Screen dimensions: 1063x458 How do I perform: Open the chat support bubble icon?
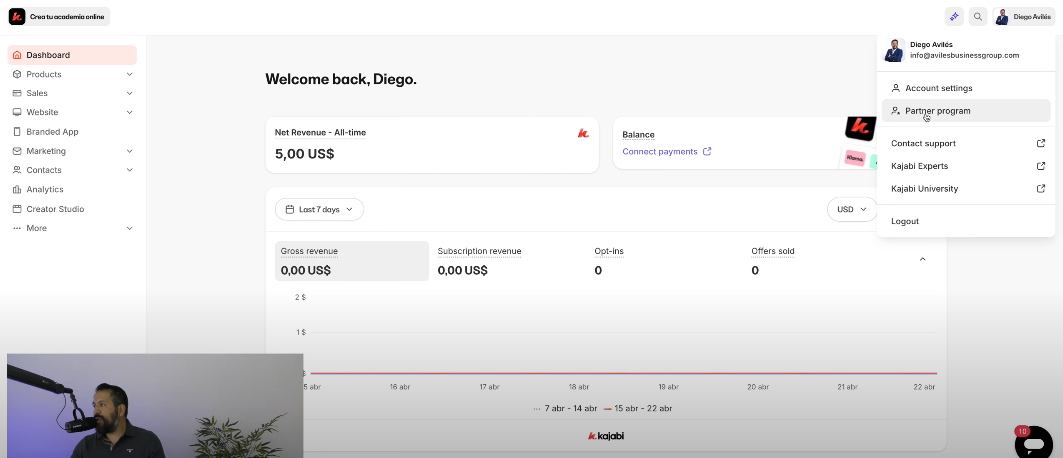pos(1033,442)
